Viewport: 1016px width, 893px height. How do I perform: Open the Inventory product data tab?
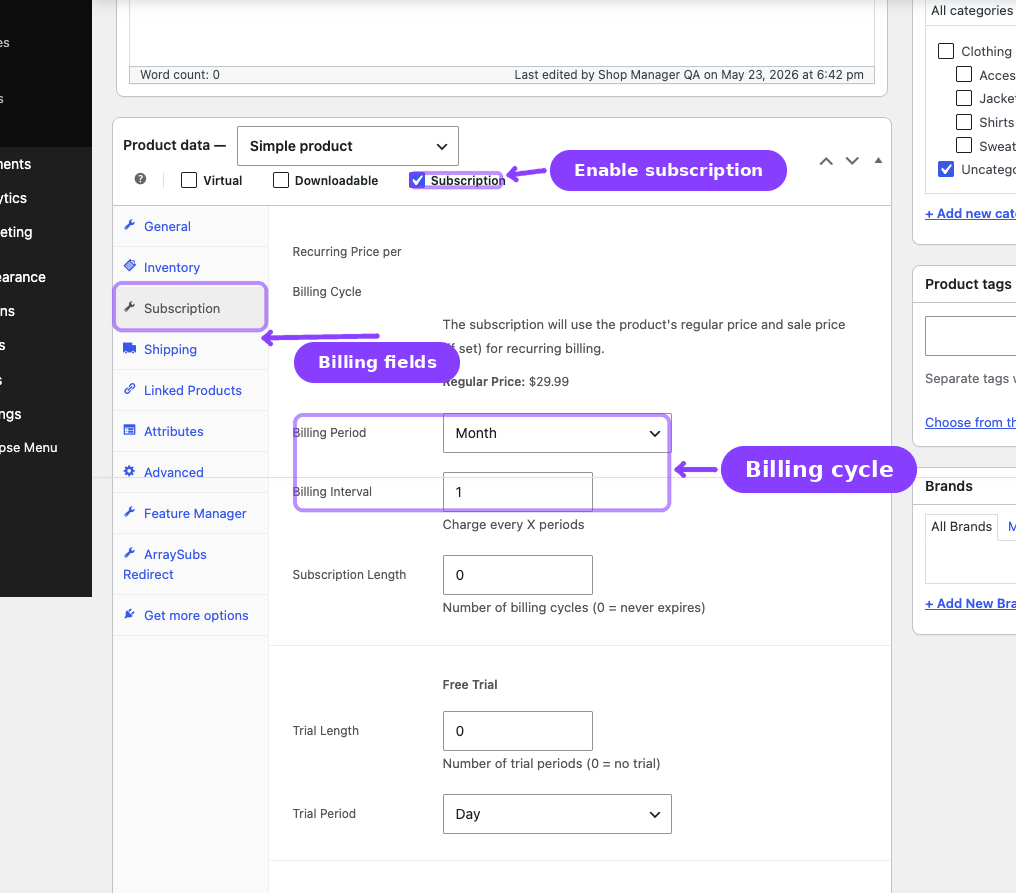190,267
